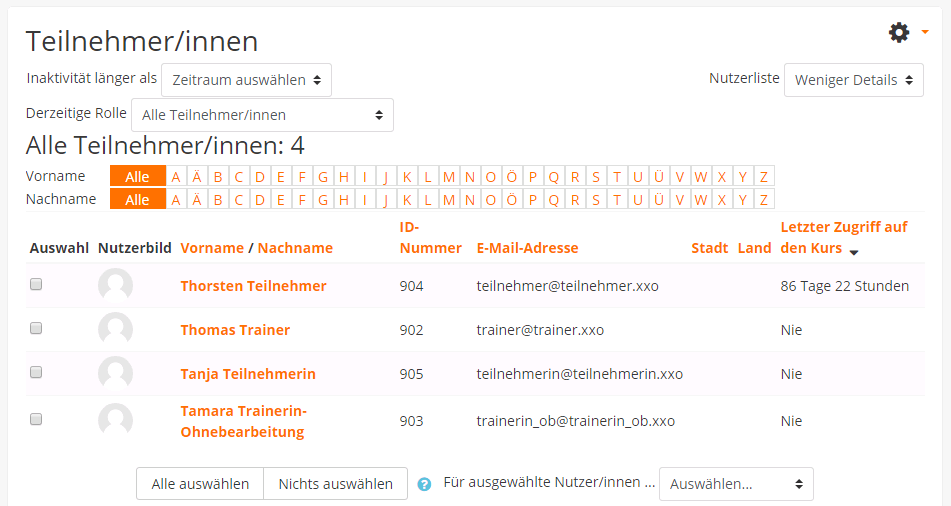This screenshot has height=506, width=951.
Task: Click Thomas Trainer's avatar image
Action: point(115,330)
